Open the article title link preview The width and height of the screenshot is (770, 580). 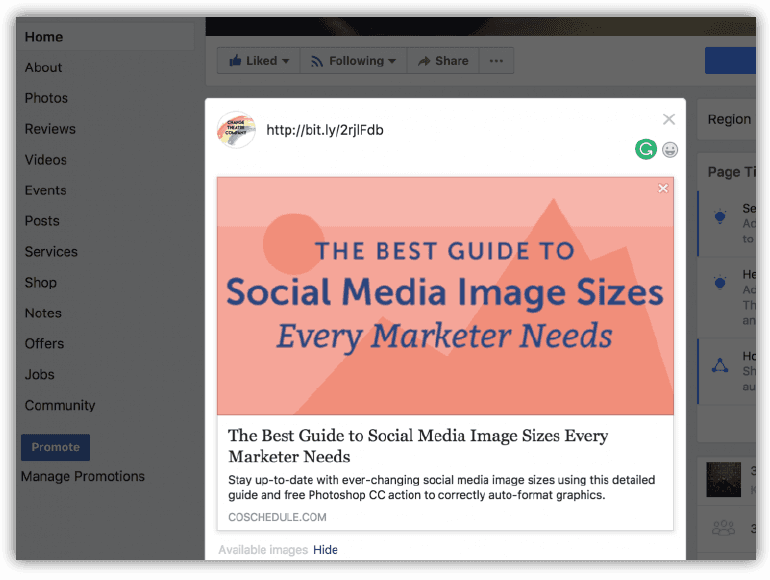click(x=418, y=446)
